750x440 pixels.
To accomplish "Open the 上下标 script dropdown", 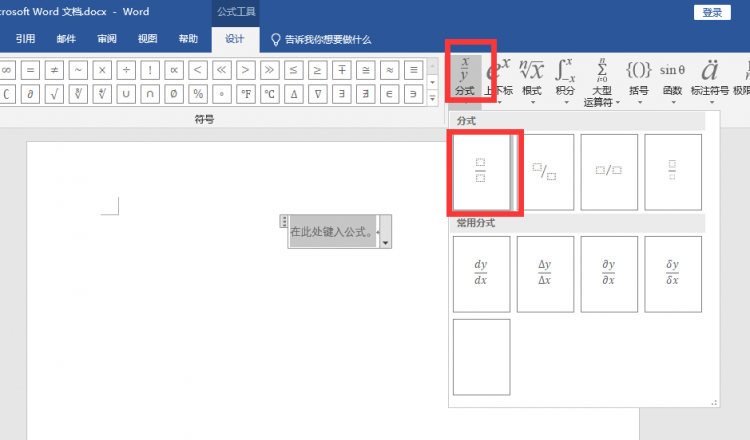I will (498, 79).
